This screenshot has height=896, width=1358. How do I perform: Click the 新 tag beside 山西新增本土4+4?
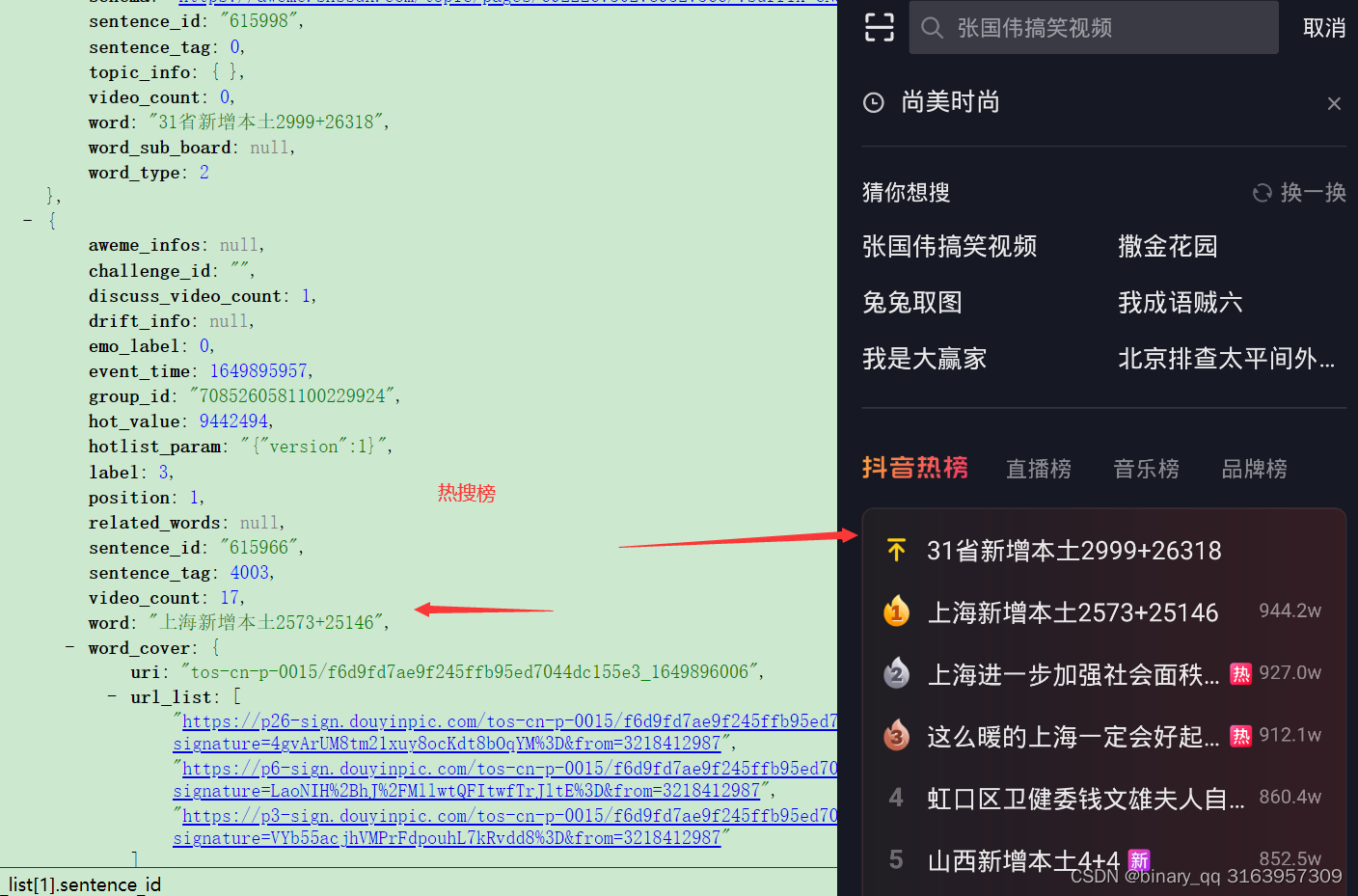1139,859
